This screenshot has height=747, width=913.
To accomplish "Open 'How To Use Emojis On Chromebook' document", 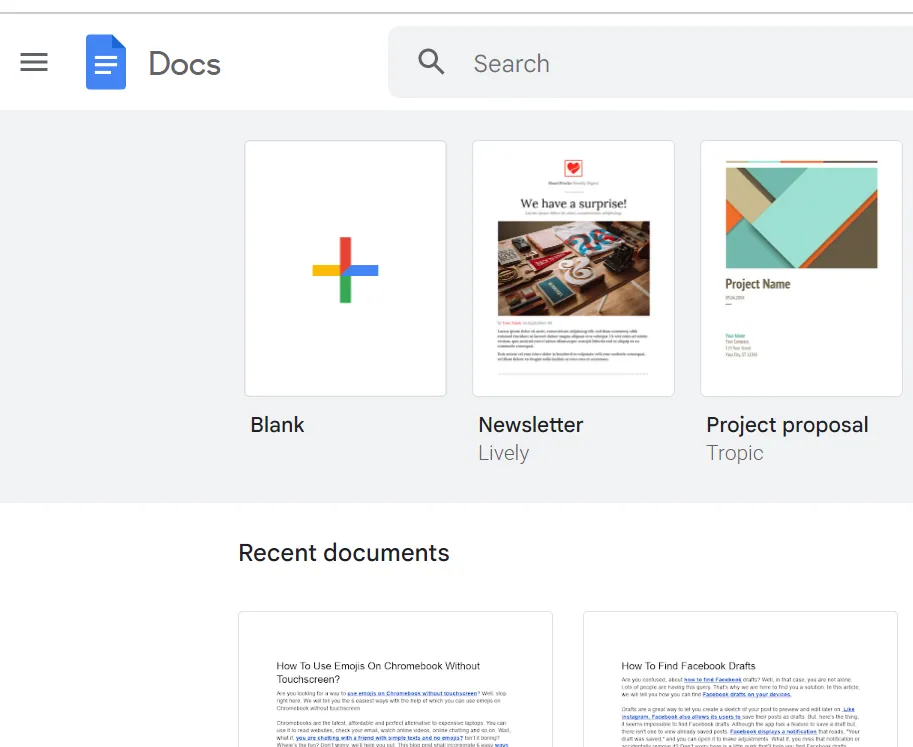I will (395, 679).
